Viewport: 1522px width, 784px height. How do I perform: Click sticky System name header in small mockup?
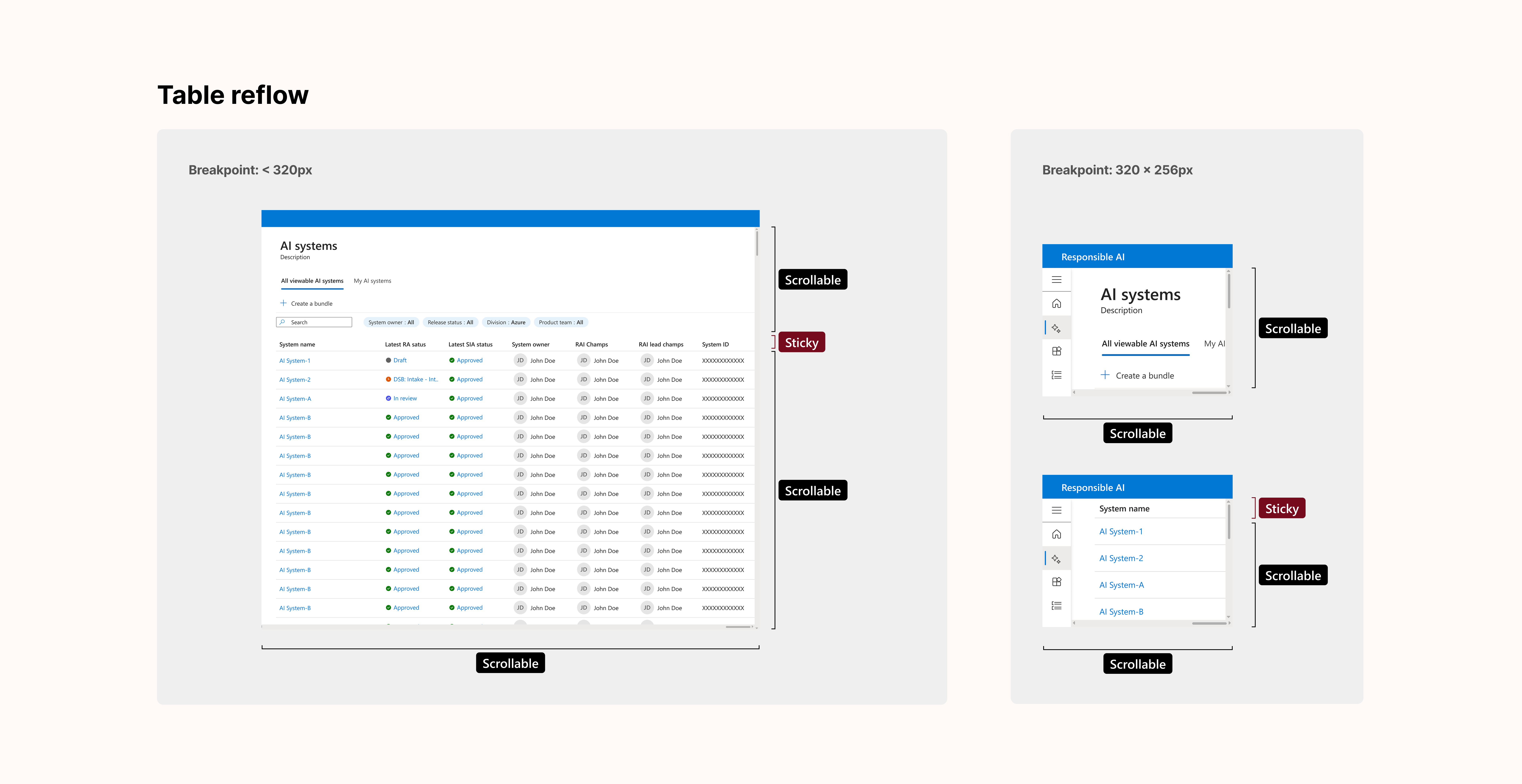point(1124,509)
